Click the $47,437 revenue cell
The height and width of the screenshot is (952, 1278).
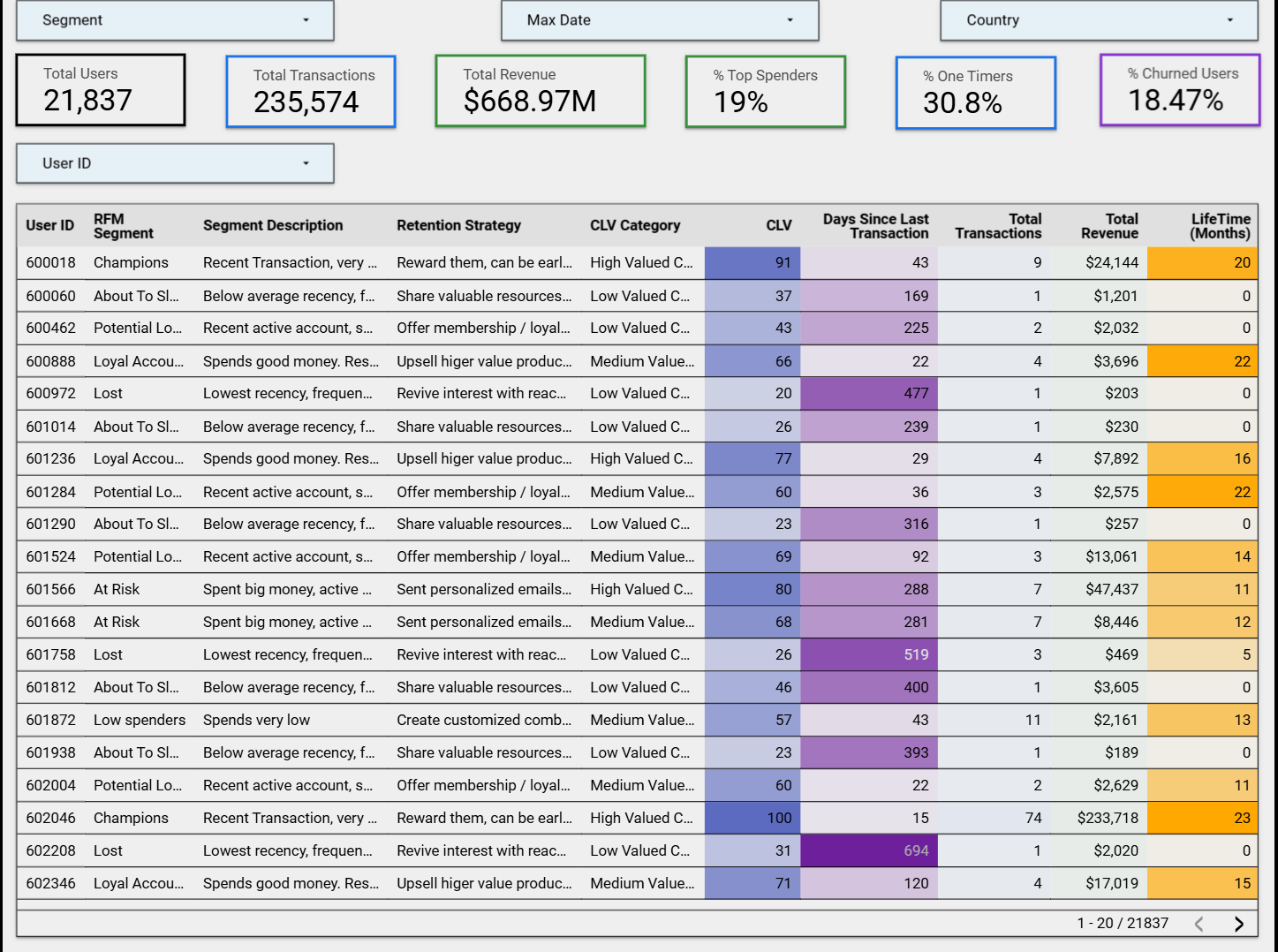pos(1099,589)
